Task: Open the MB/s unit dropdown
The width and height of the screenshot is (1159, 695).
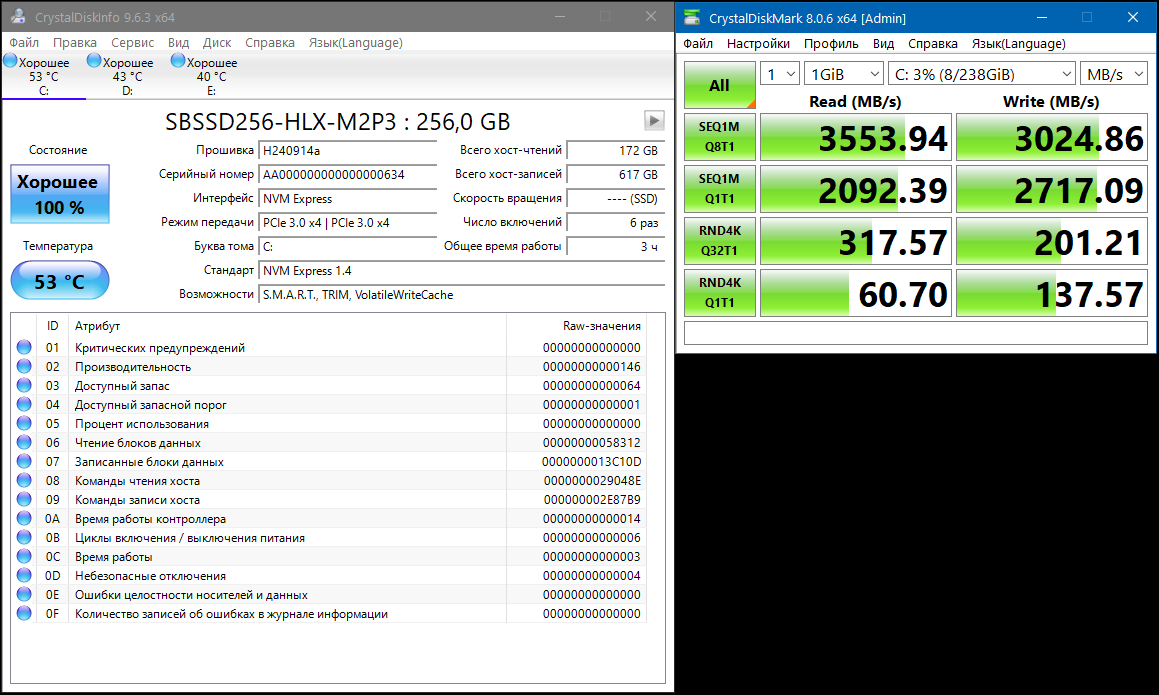Action: click(x=1114, y=74)
